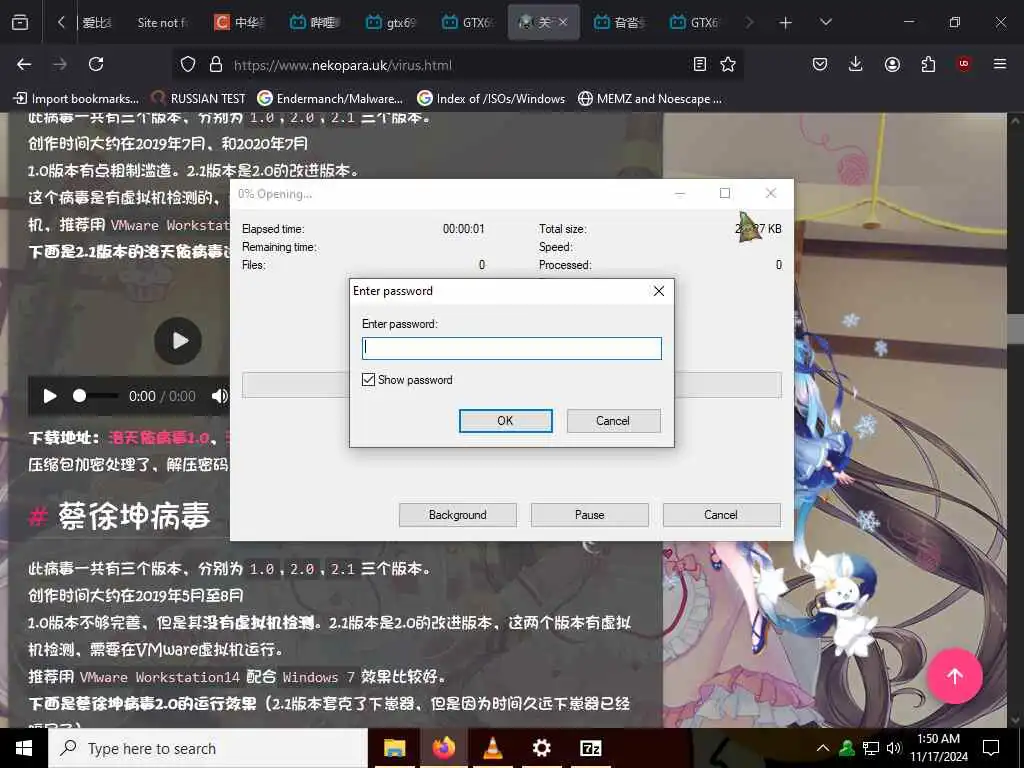This screenshot has width=1024, height=768.
Task: Toggle reader view icon
Action: click(699, 64)
